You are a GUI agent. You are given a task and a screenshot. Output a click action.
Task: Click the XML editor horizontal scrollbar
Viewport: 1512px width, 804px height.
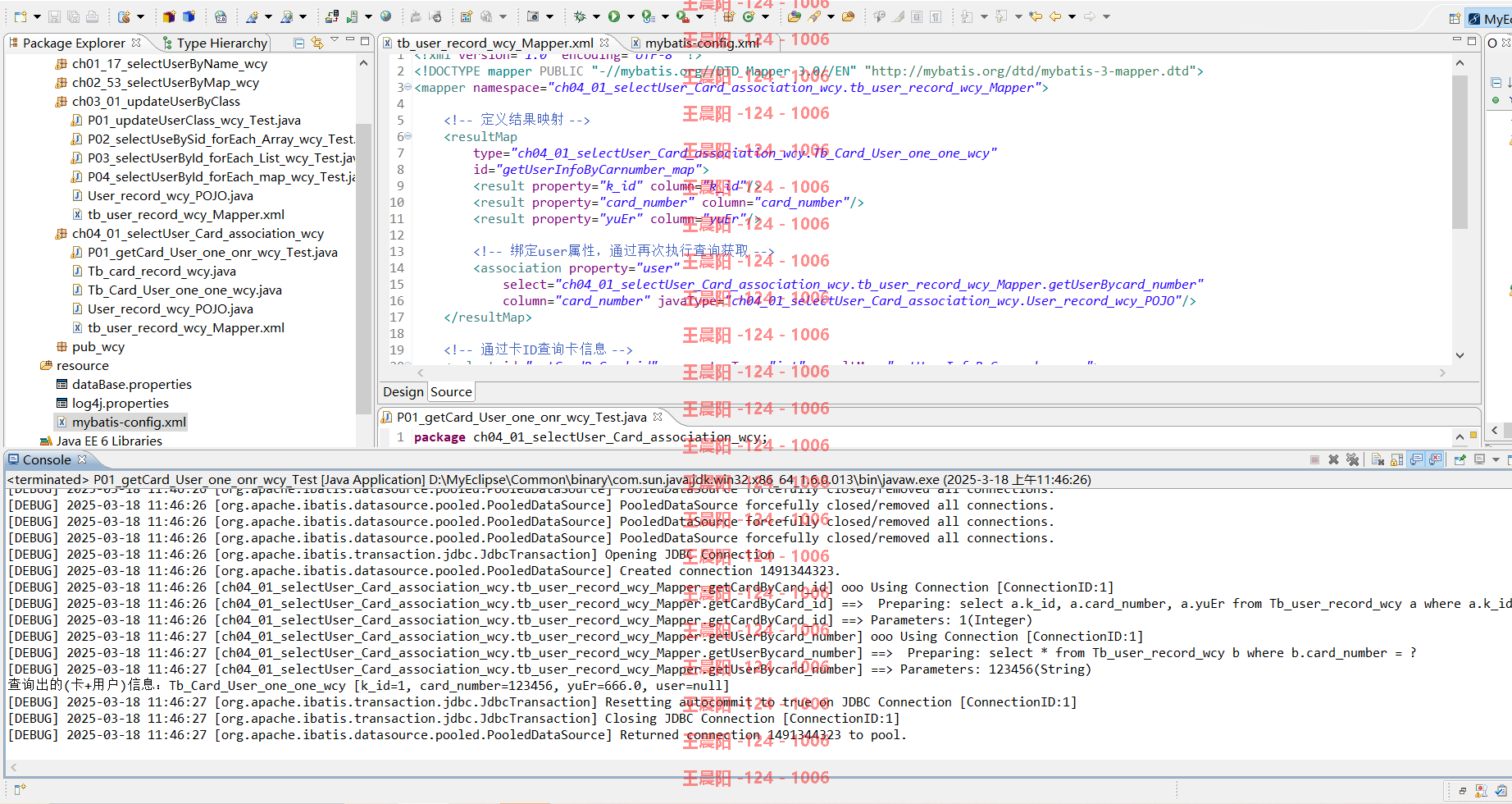click(x=931, y=372)
